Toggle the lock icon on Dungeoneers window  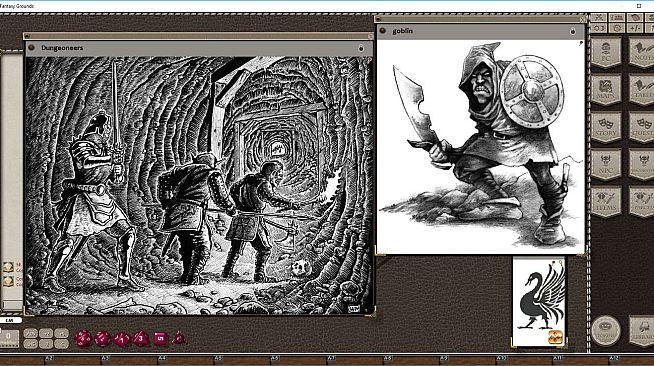(x=361, y=48)
